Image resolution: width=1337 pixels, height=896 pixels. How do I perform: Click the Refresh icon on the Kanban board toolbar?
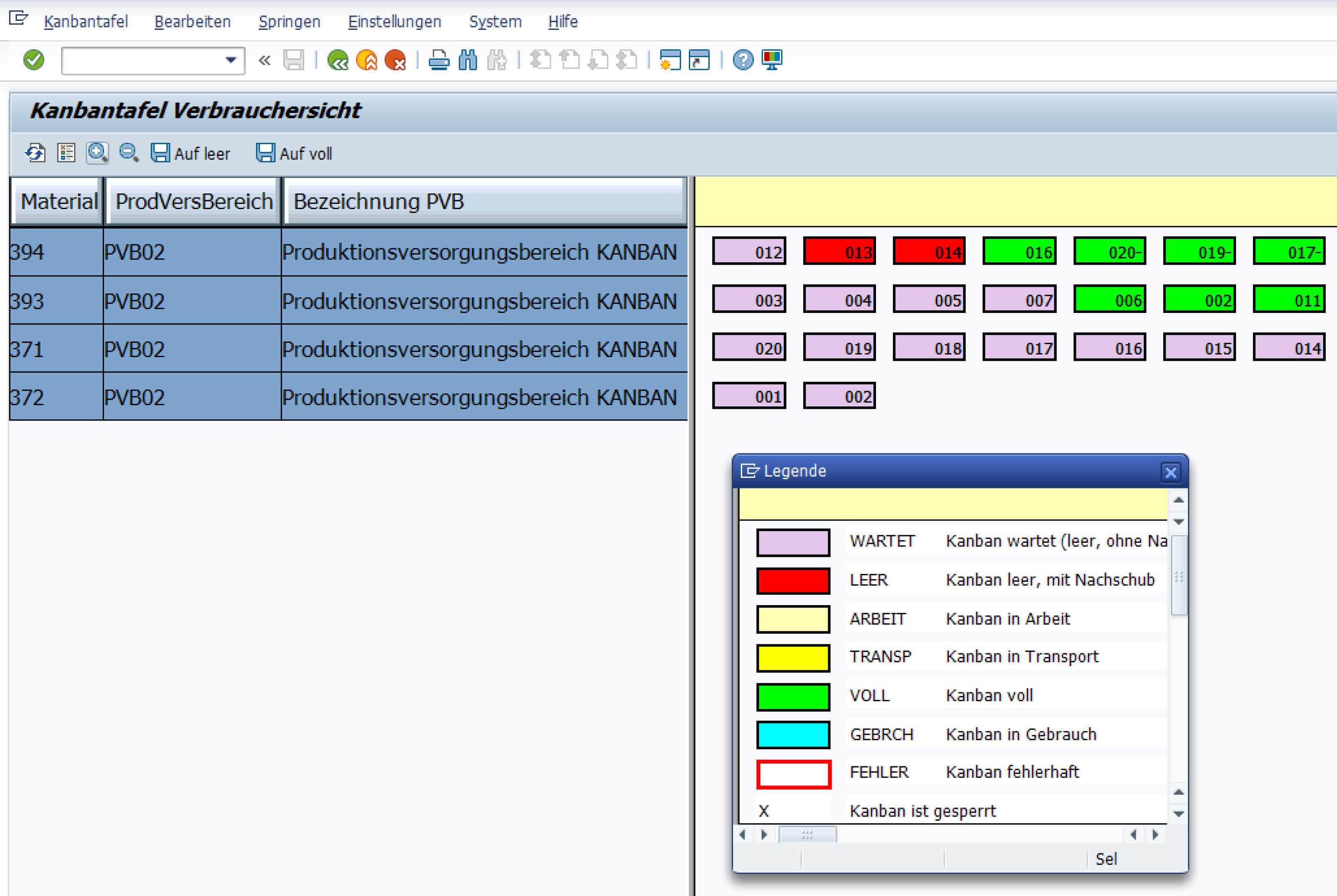[35, 153]
